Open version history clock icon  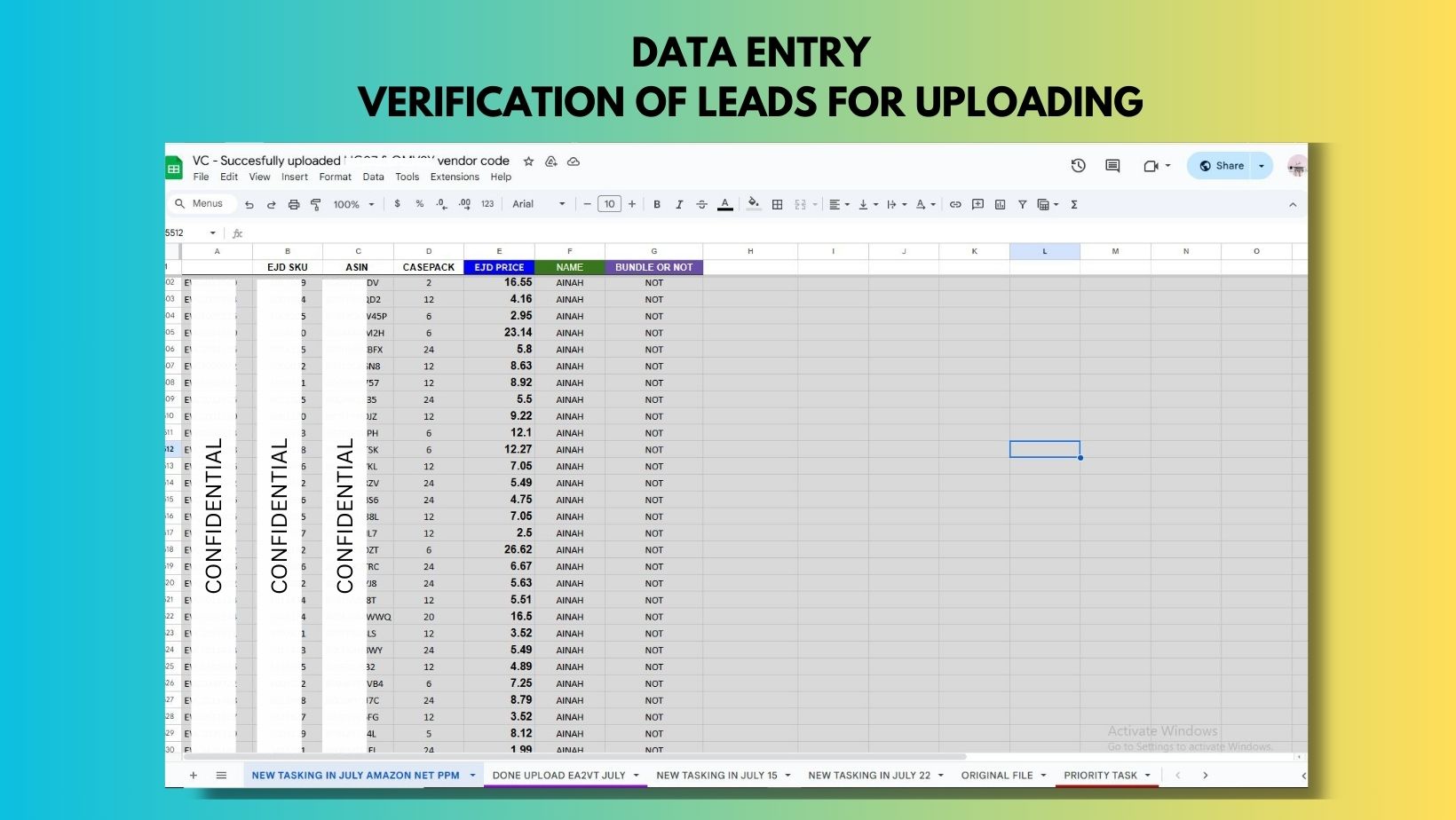(x=1078, y=166)
